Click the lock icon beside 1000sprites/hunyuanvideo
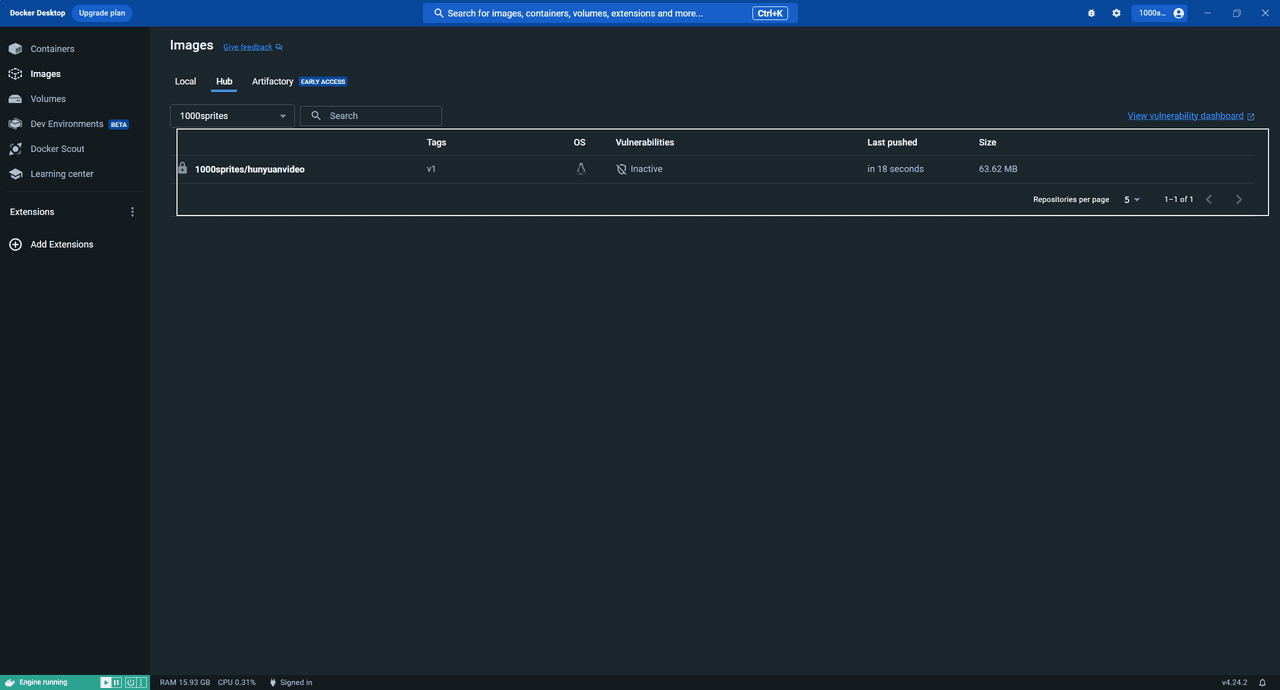The width and height of the screenshot is (1280, 690). click(182, 169)
